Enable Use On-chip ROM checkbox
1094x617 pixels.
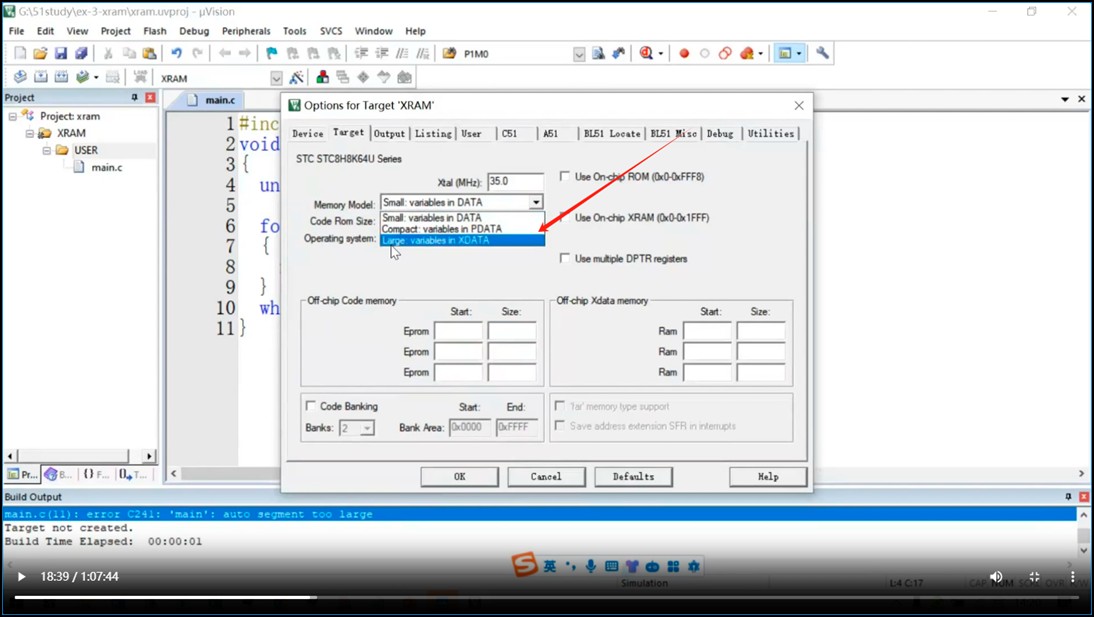click(565, 177)
